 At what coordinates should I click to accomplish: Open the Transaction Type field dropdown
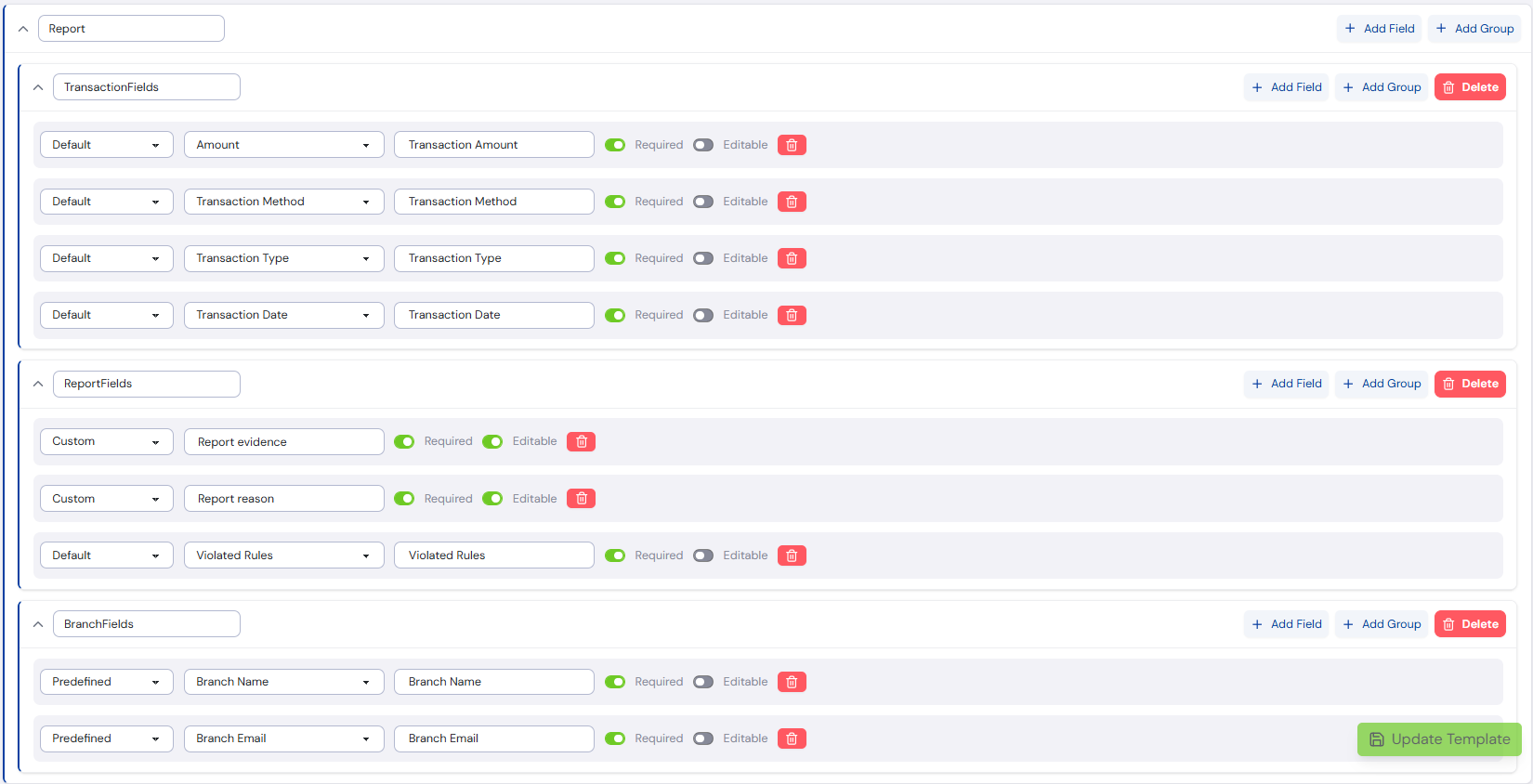(x=284, y=258)
